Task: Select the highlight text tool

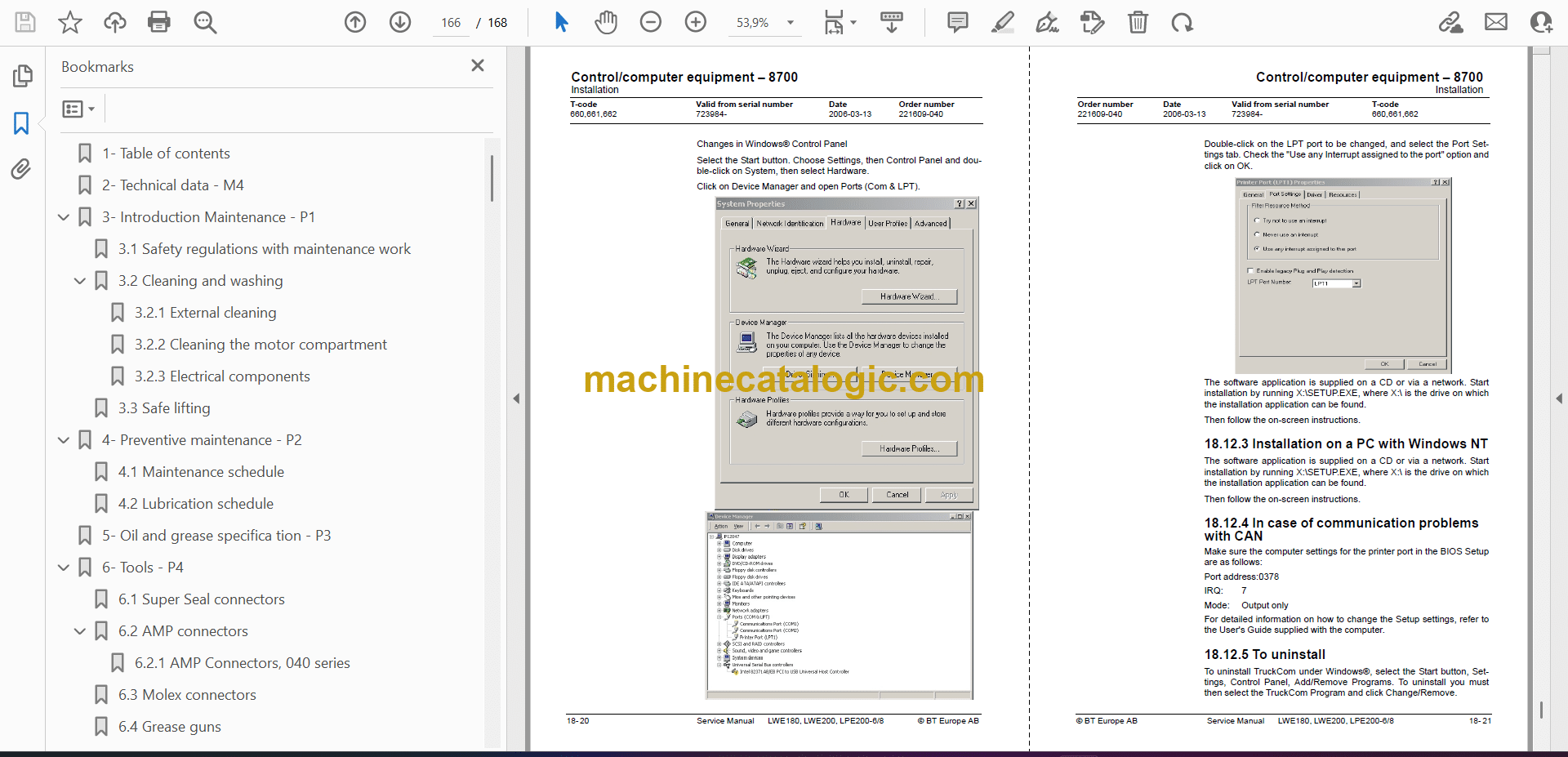Action: pyautogui.click(x=1003, y=22)
